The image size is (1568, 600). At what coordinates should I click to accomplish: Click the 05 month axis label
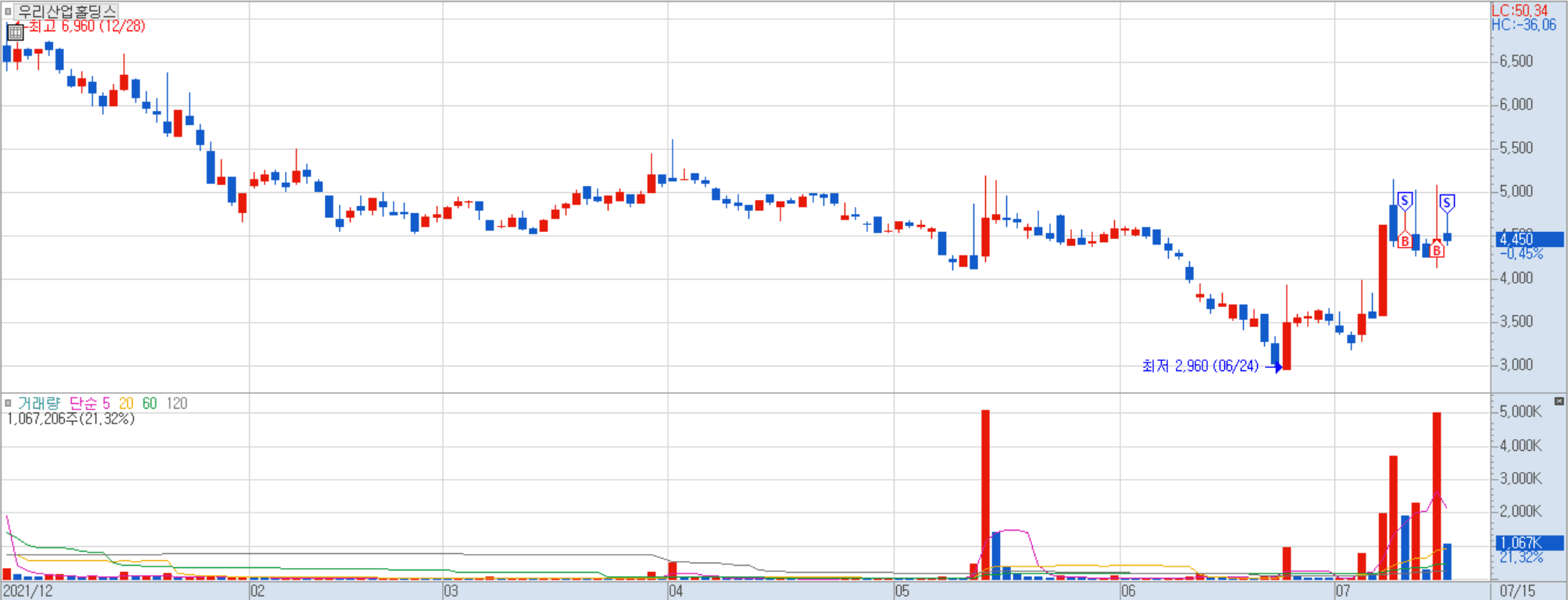[x=902, y=591]
